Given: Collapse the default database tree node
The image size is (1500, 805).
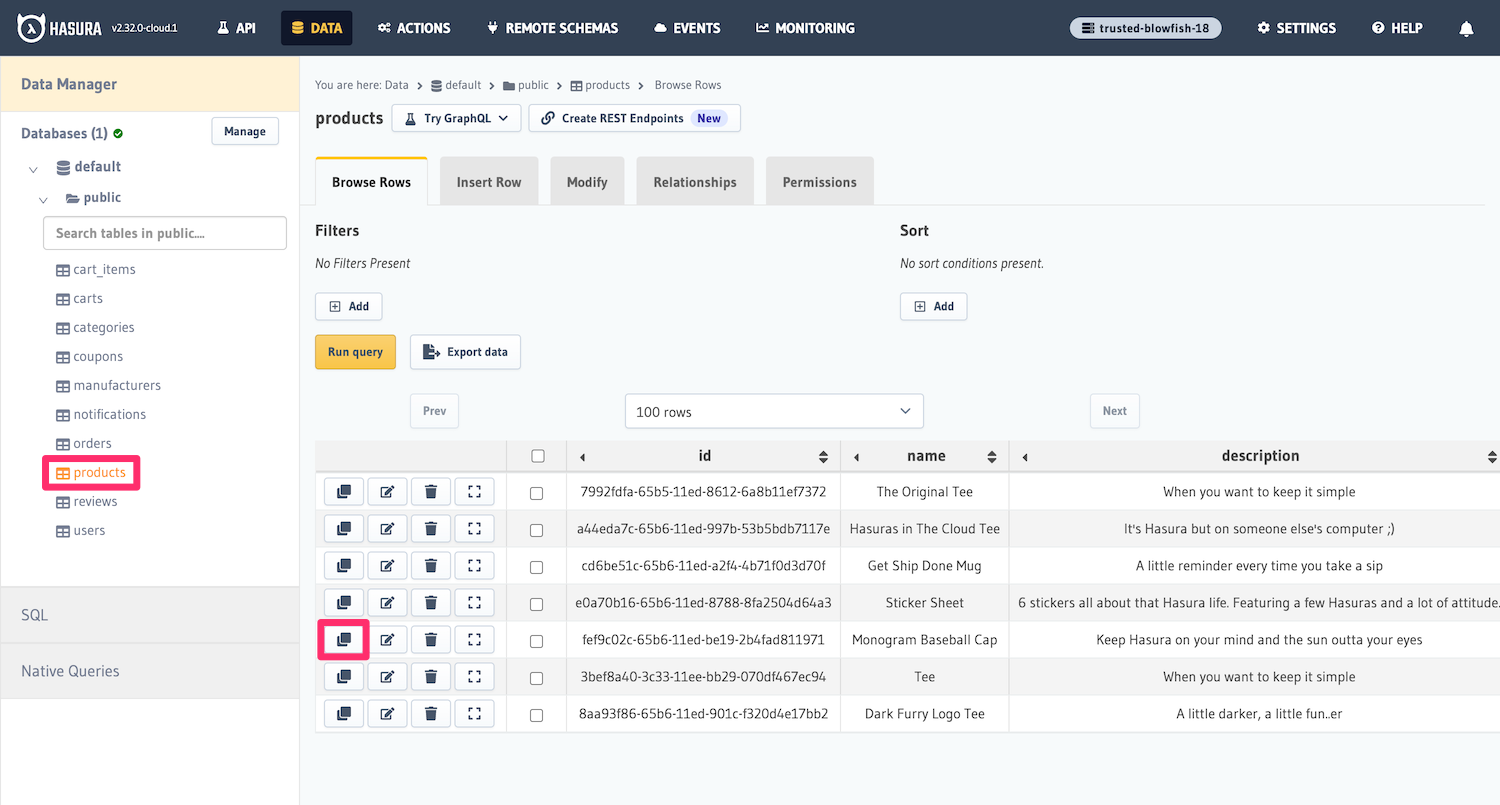Looking at the screenshot, I should coord(33,168).
